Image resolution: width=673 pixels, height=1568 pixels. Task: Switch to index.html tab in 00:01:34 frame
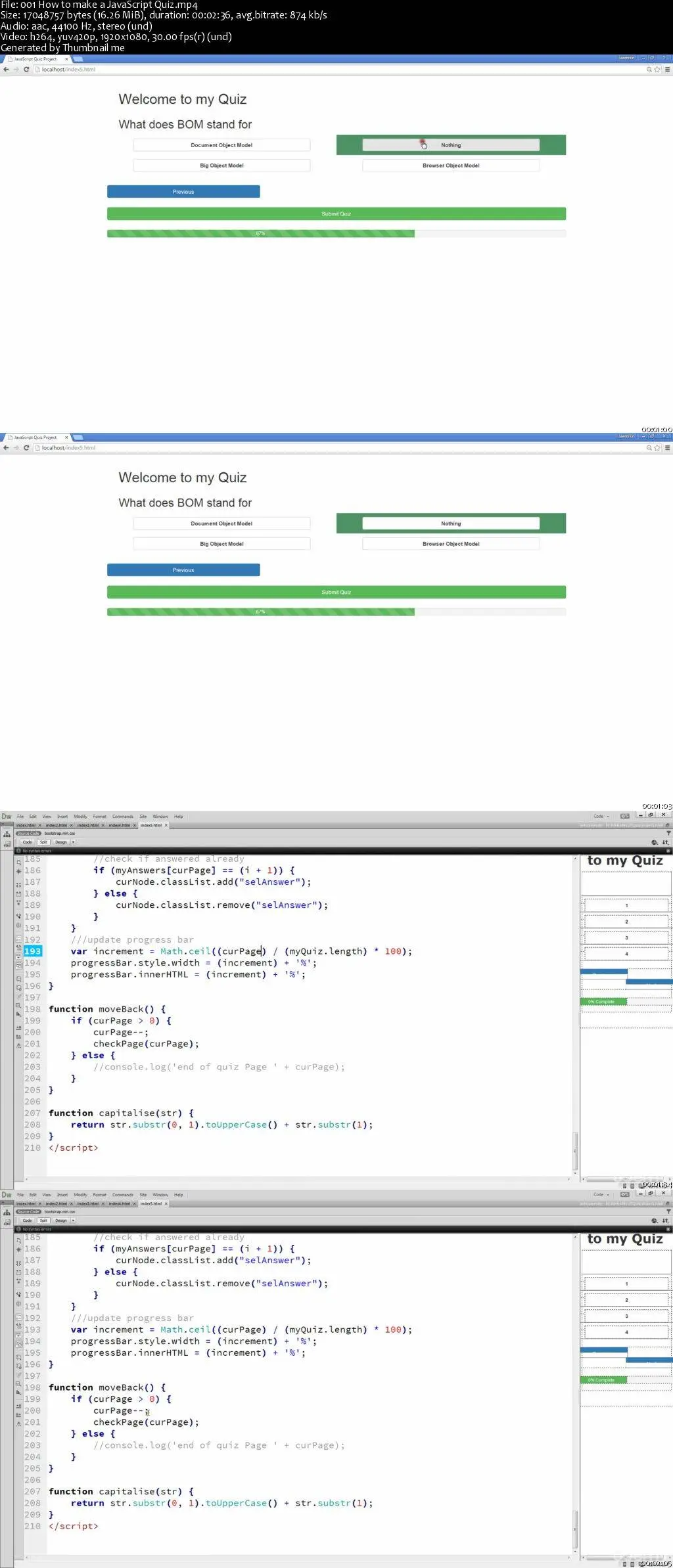pos(26,825)
